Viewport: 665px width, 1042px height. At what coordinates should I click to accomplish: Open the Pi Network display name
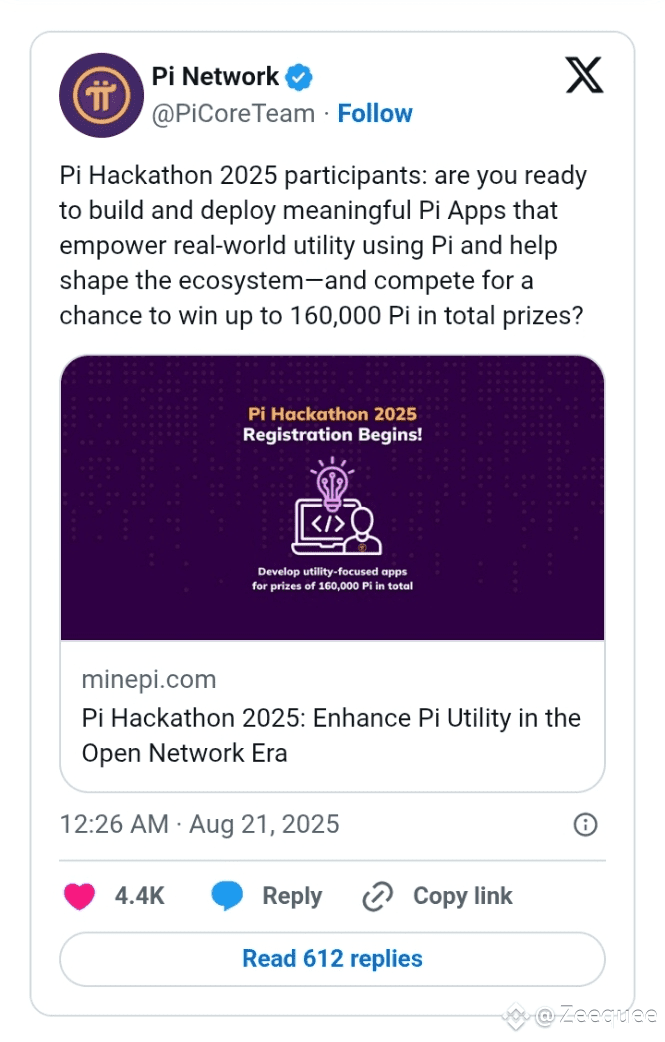215,76
